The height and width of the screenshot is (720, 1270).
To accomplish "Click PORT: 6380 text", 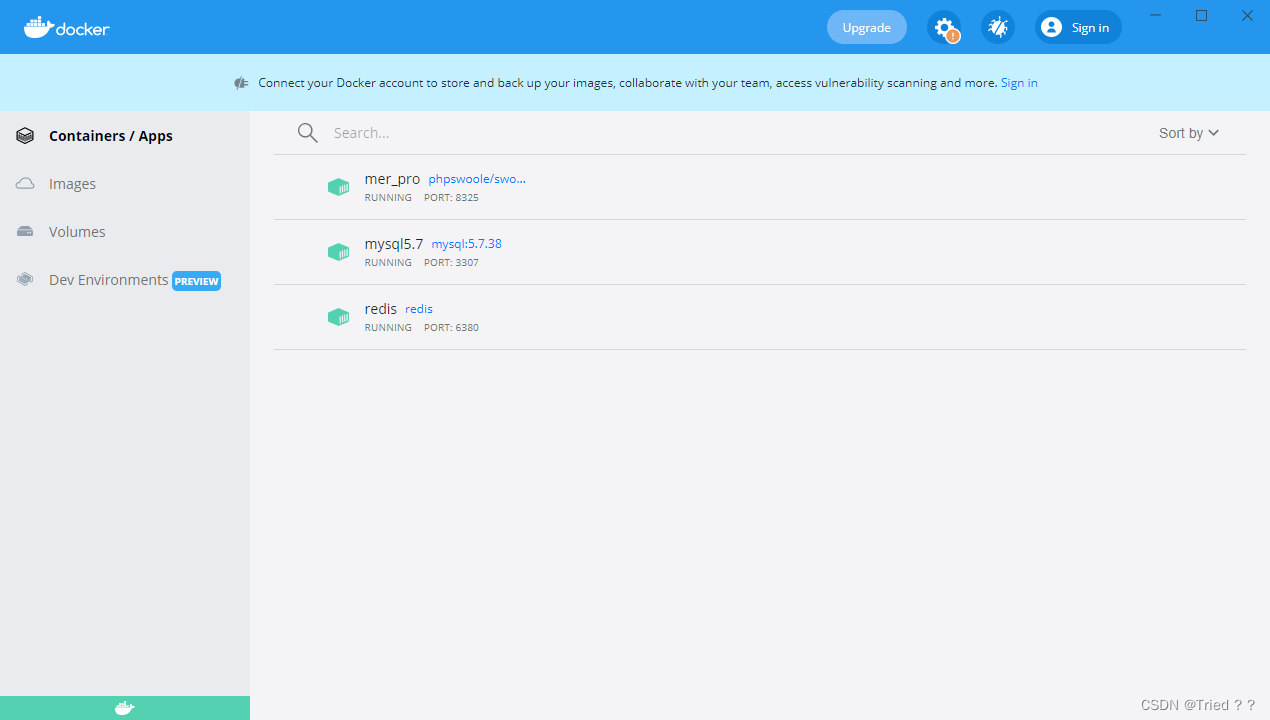I will click(451, 328).
